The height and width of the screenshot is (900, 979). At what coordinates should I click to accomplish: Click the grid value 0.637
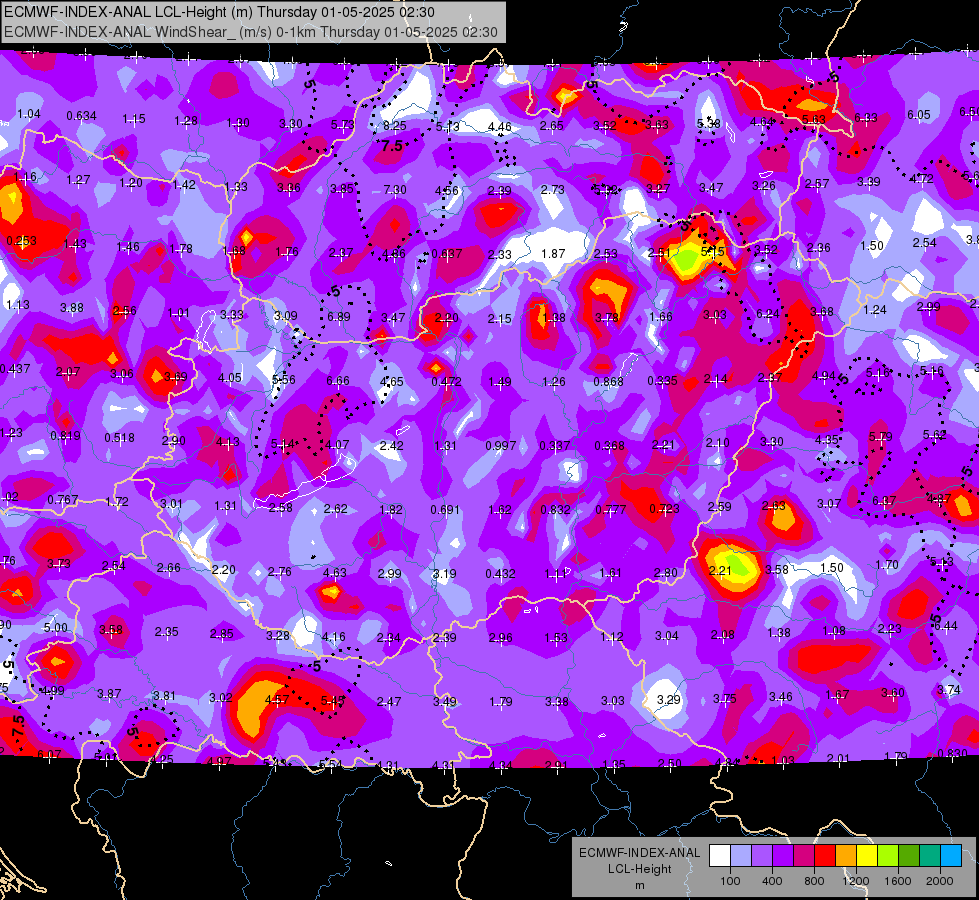pyautogui.click(x=446, y=254)
